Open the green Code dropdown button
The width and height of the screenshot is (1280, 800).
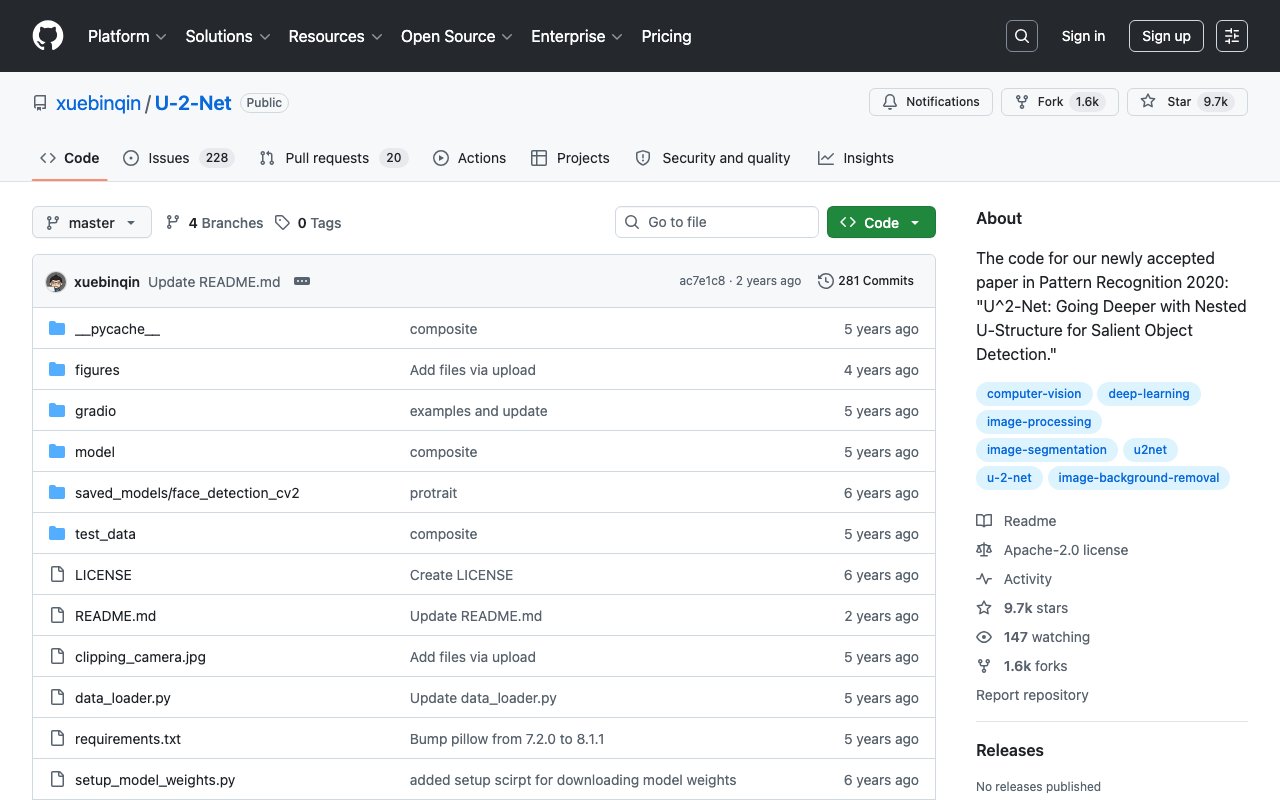pyautogui.click(x=881, y=222)
